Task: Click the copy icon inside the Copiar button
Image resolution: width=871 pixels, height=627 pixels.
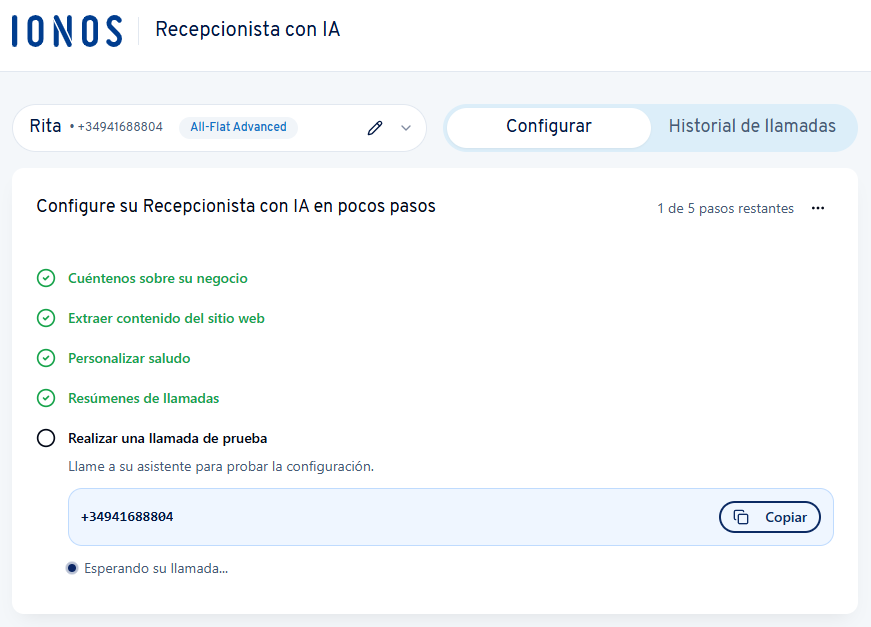Action: (743, 517)
